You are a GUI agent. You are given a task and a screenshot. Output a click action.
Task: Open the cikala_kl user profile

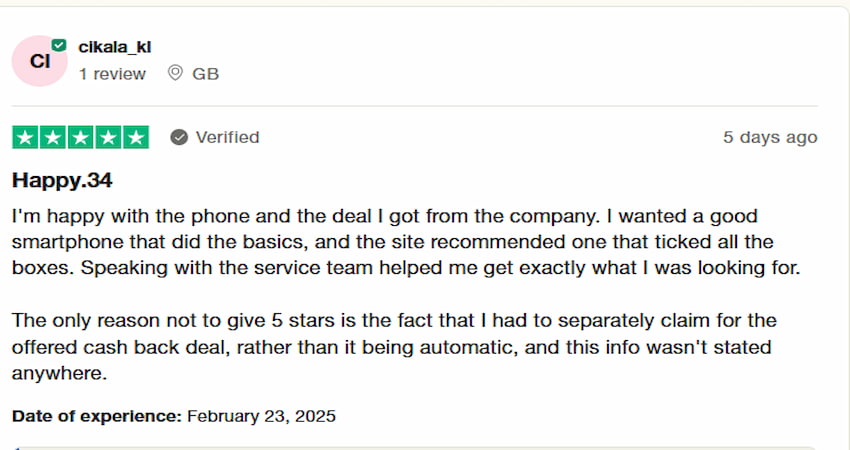pos(114,47)
